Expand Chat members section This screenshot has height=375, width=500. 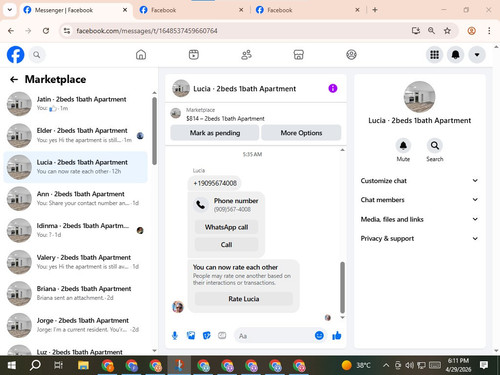pyautogui.click(x=419, y=200)
